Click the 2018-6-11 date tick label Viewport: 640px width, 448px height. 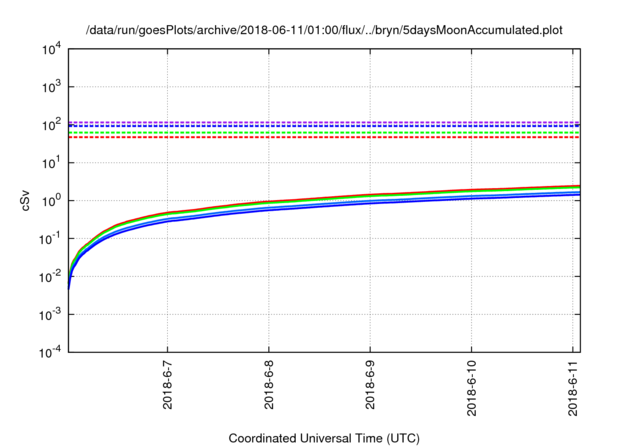(573, 388)
